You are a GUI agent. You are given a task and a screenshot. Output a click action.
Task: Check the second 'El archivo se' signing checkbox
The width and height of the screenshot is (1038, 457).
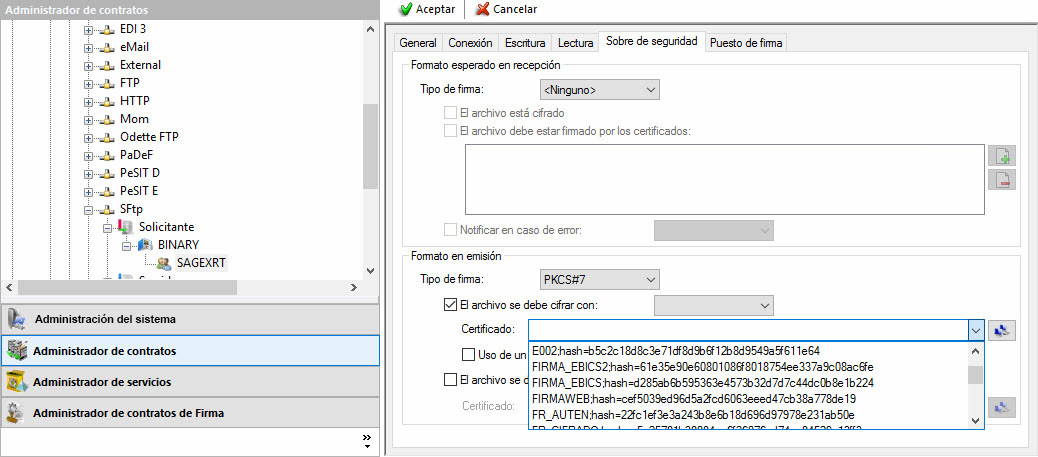point(450,379)
